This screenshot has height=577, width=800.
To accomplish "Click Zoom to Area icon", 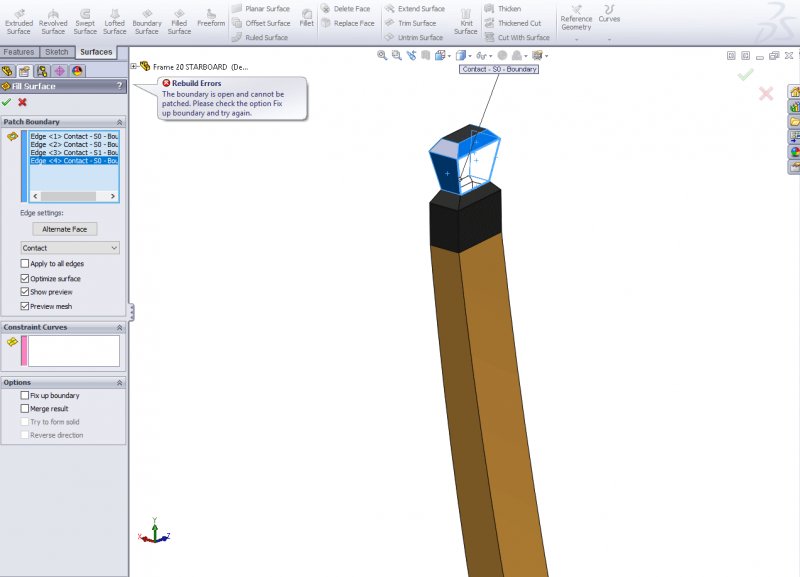I will [x=396, y=55].
